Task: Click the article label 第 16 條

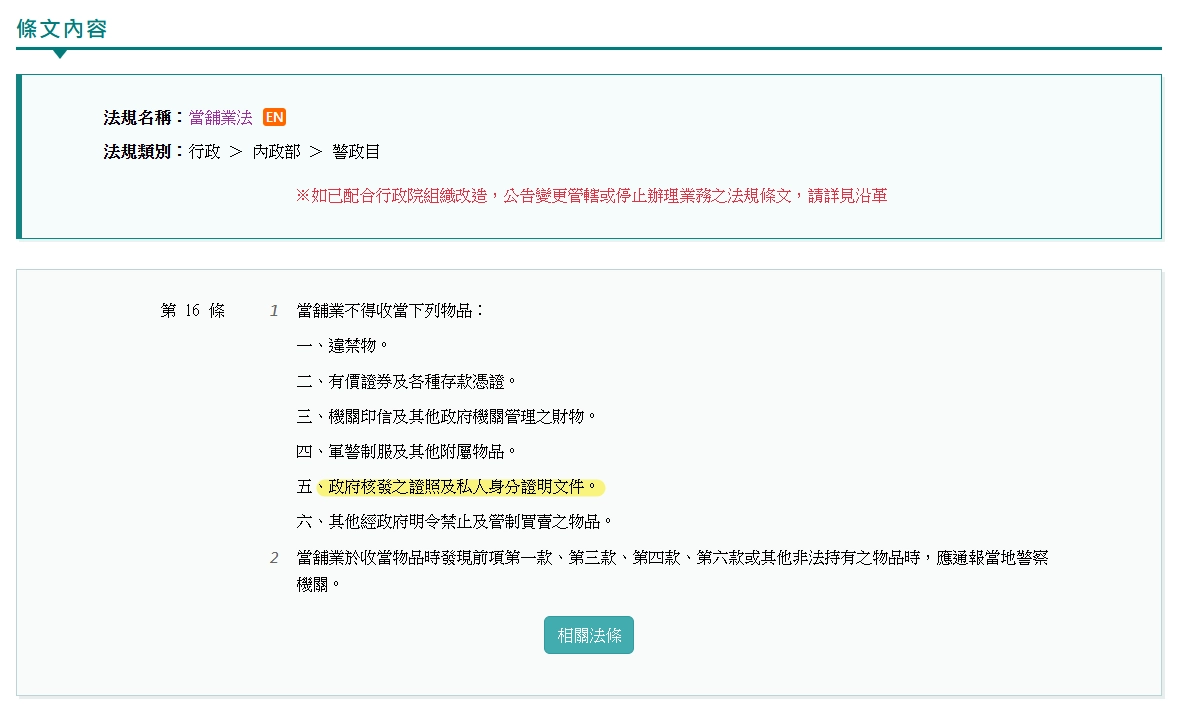Action: point(192,310)
